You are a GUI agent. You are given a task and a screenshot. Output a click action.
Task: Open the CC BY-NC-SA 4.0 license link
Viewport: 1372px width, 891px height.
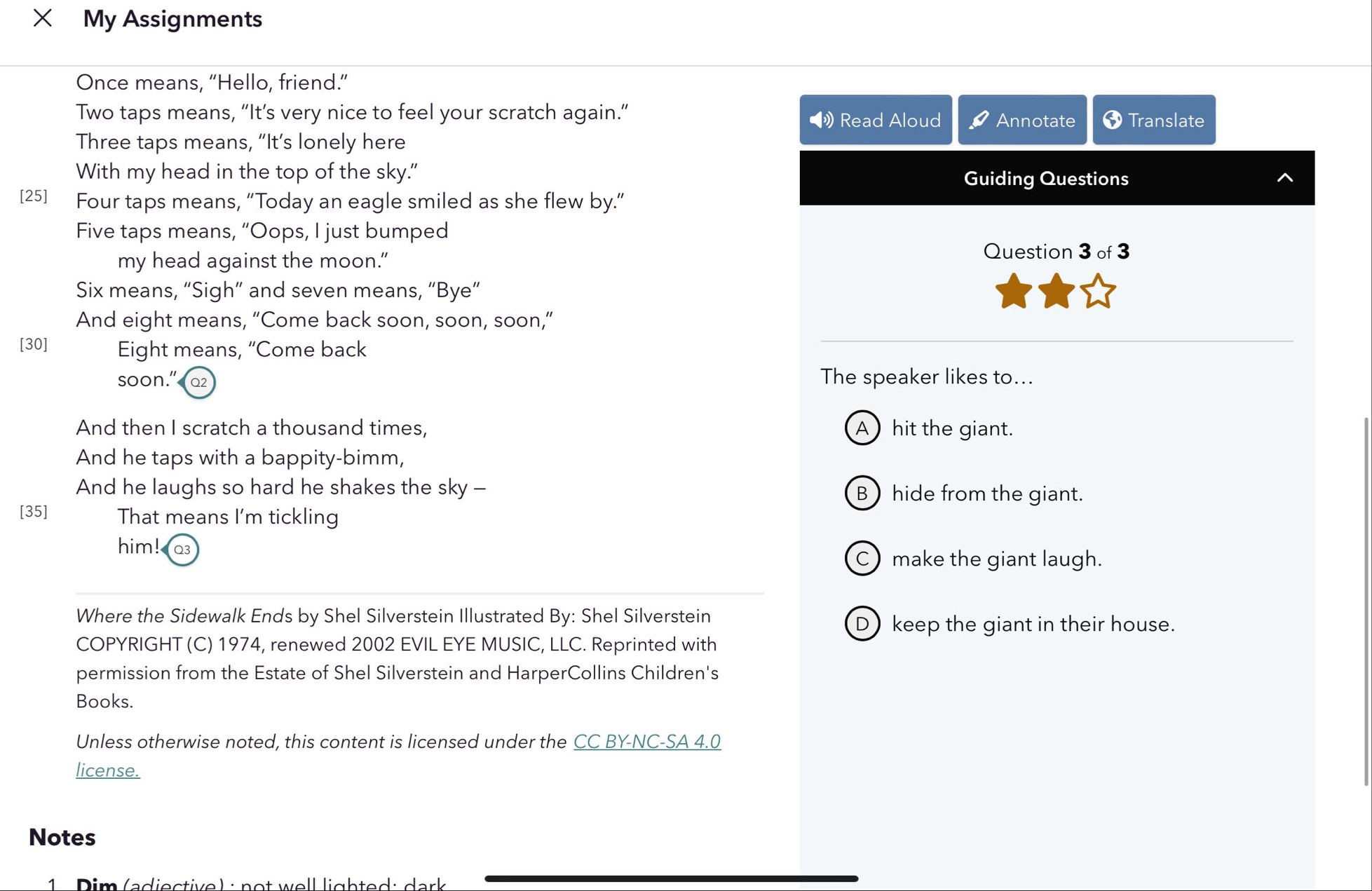tap(646, 741)
